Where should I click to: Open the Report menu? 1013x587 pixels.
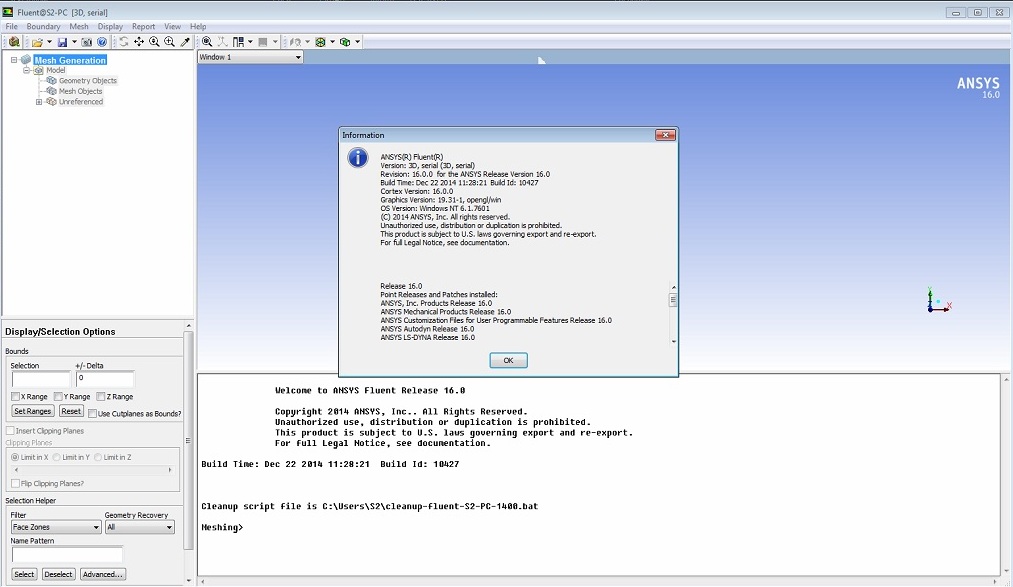tap(143, 26)
